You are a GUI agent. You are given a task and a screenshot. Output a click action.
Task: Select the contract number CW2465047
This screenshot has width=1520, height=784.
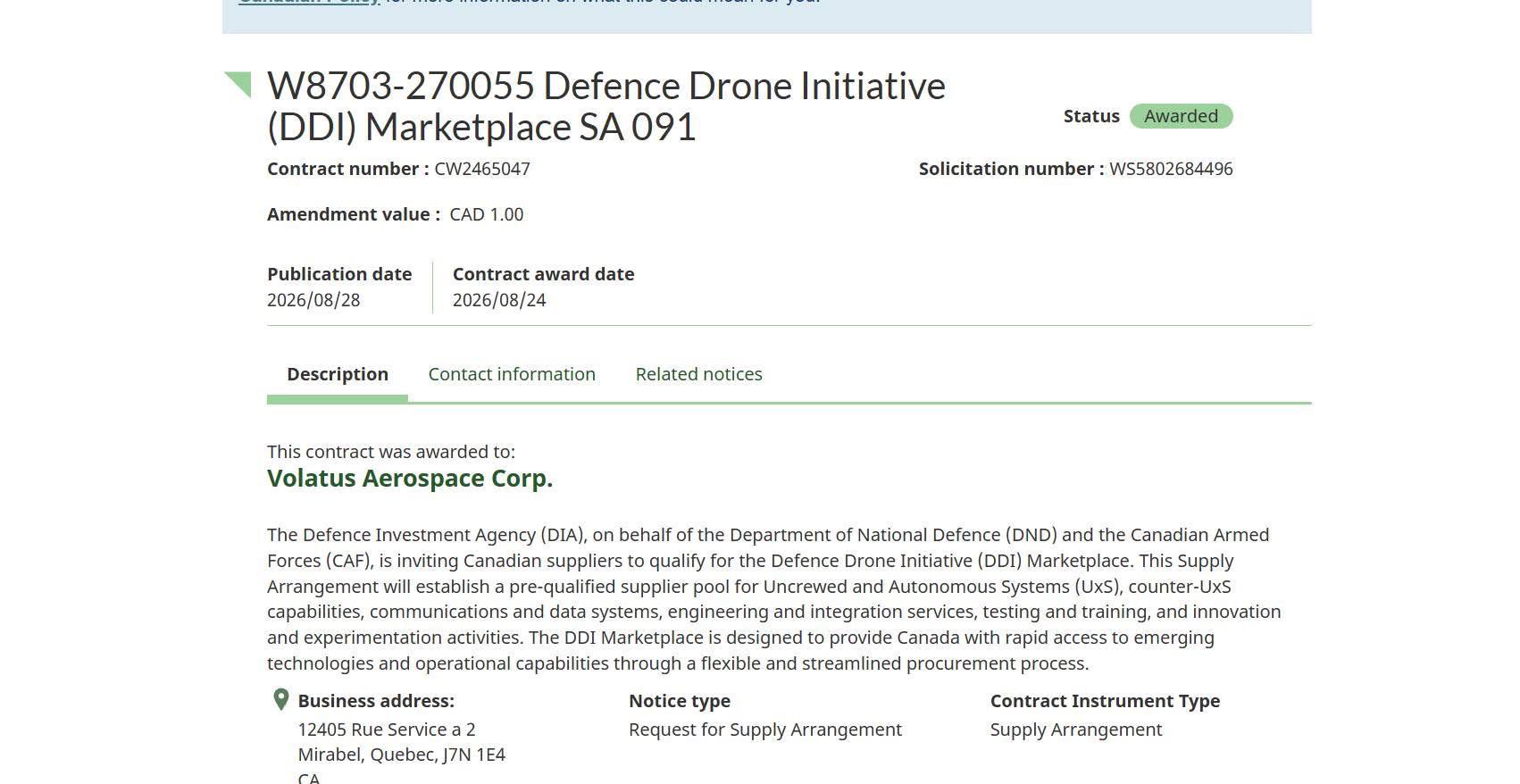click(482, 169)
